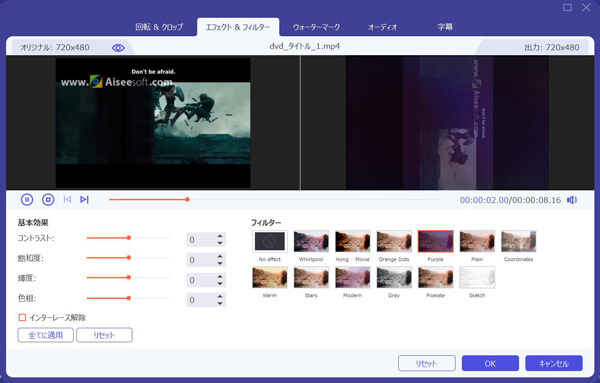Choose the Orange Dots filter
The image size is (600, 383).
[394, 241]
